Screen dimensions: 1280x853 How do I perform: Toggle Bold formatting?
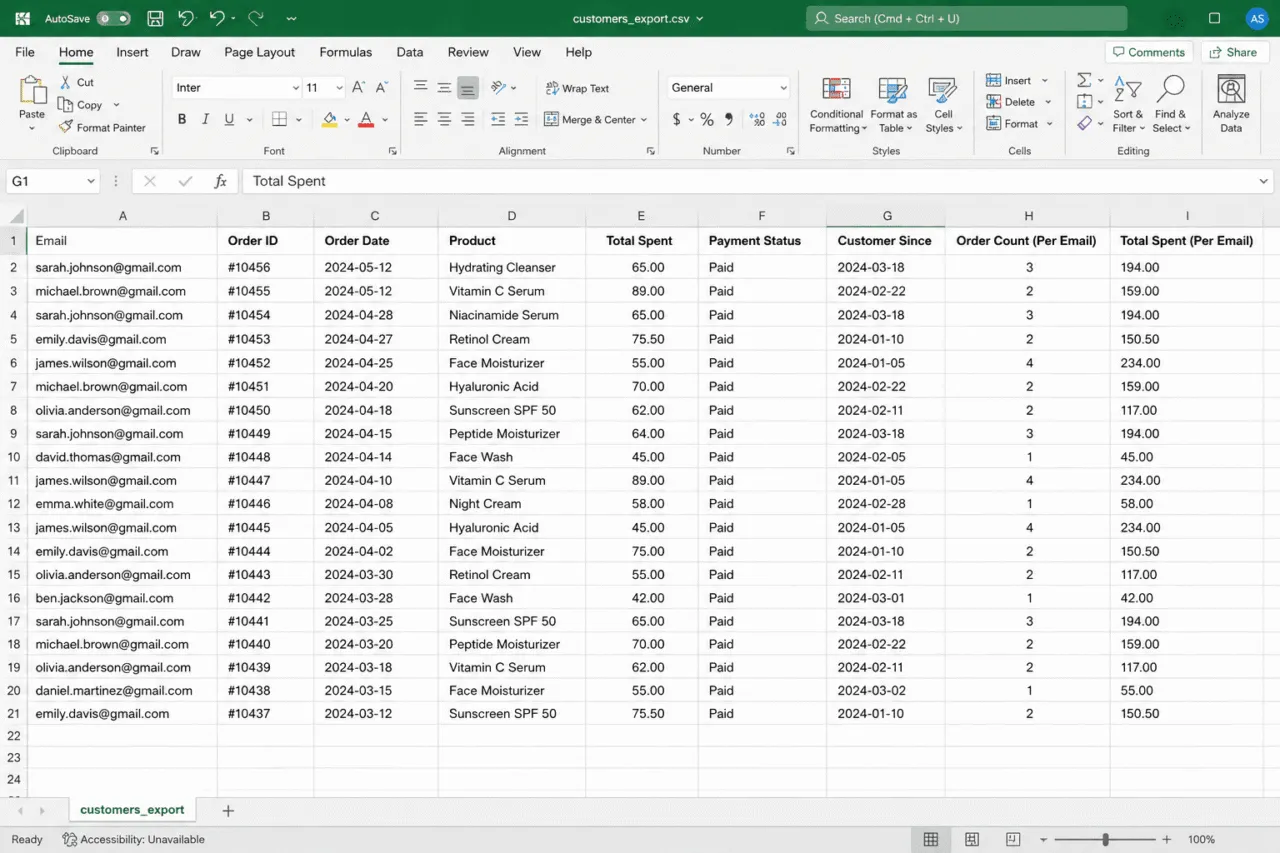point(182,119)
